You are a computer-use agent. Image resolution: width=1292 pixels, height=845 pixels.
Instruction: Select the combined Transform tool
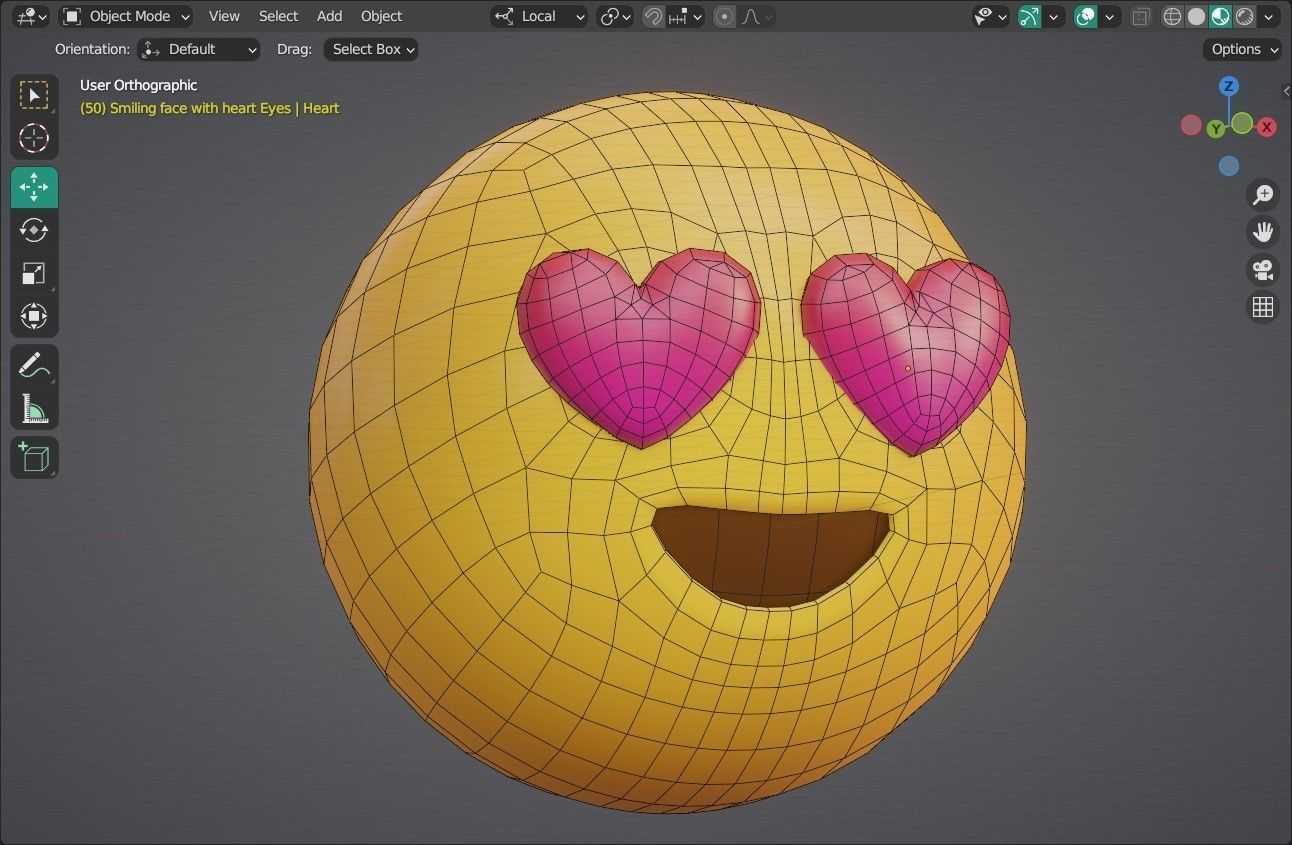[x=34, y=316]
